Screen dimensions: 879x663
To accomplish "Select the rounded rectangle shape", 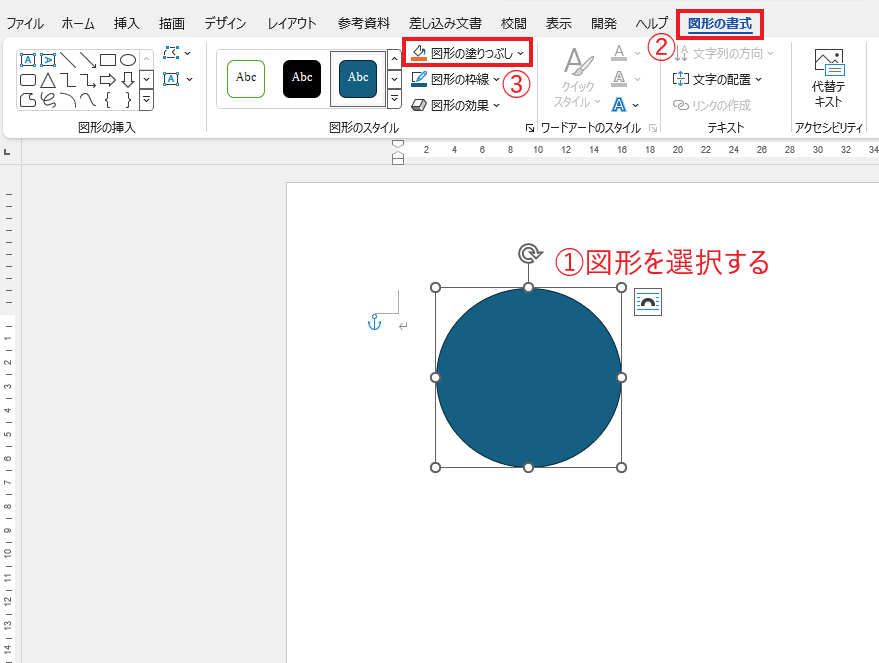I will point(27,80).
